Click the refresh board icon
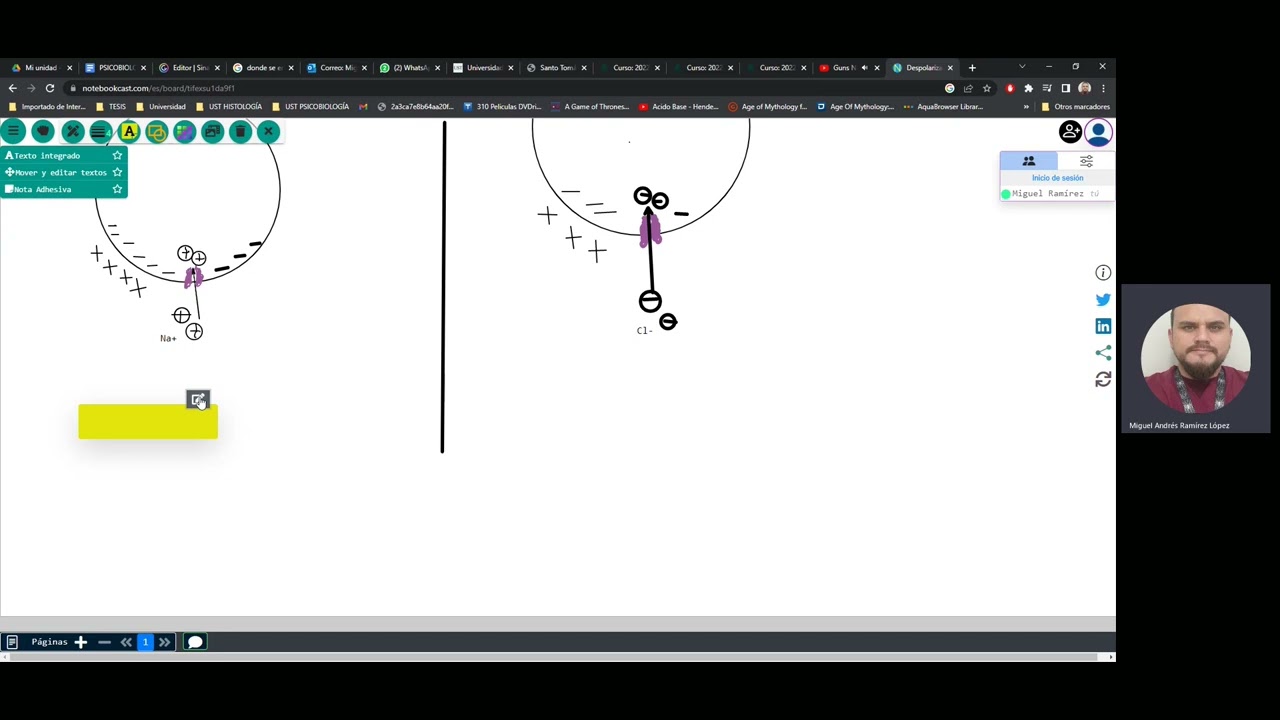 point(1103,380)
